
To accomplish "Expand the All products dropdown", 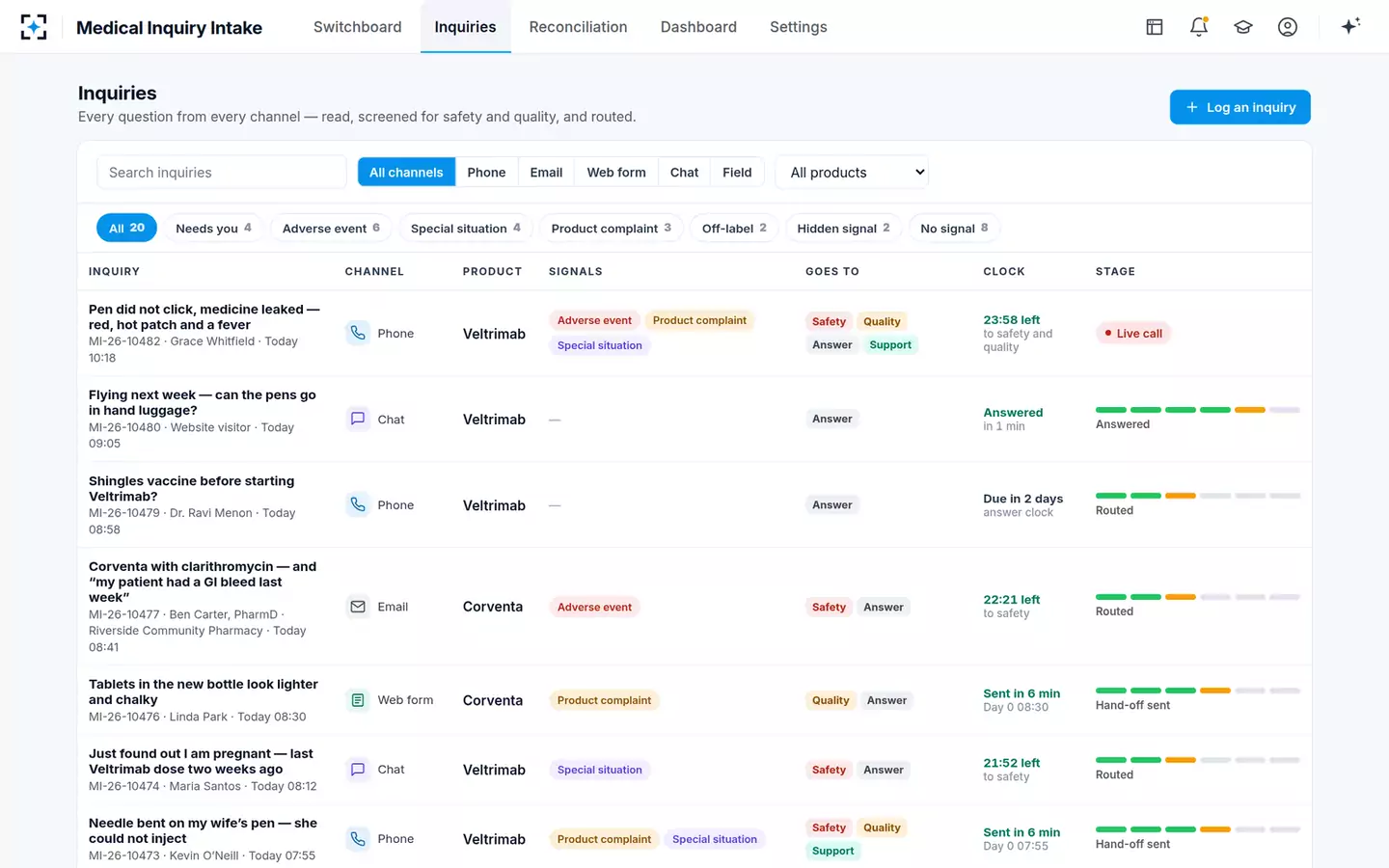I will click(x=852, y=173).
